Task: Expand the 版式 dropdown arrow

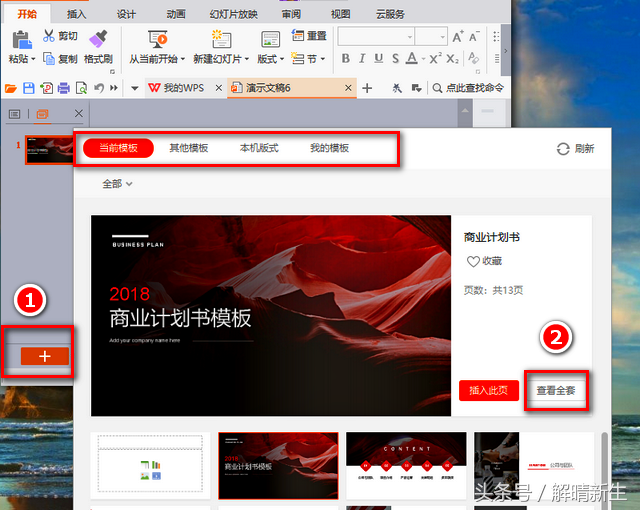Action: (282, 59)
